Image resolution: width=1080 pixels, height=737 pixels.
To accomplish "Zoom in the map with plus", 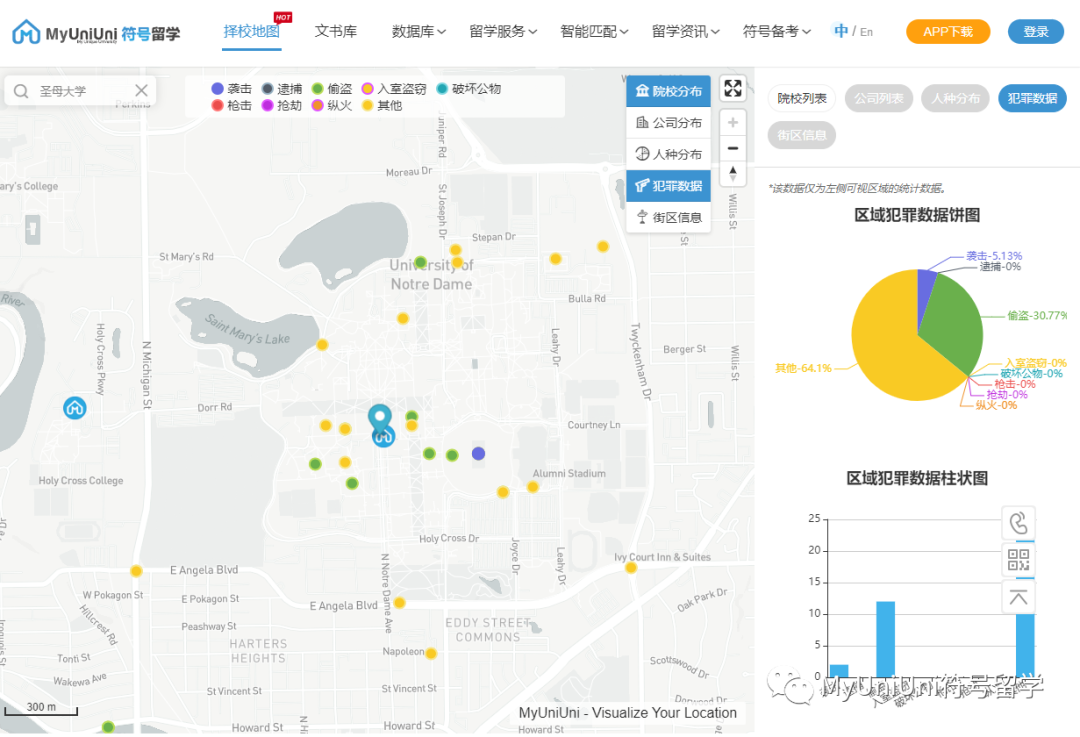I will pyautogui.click(x=733, y=123).
